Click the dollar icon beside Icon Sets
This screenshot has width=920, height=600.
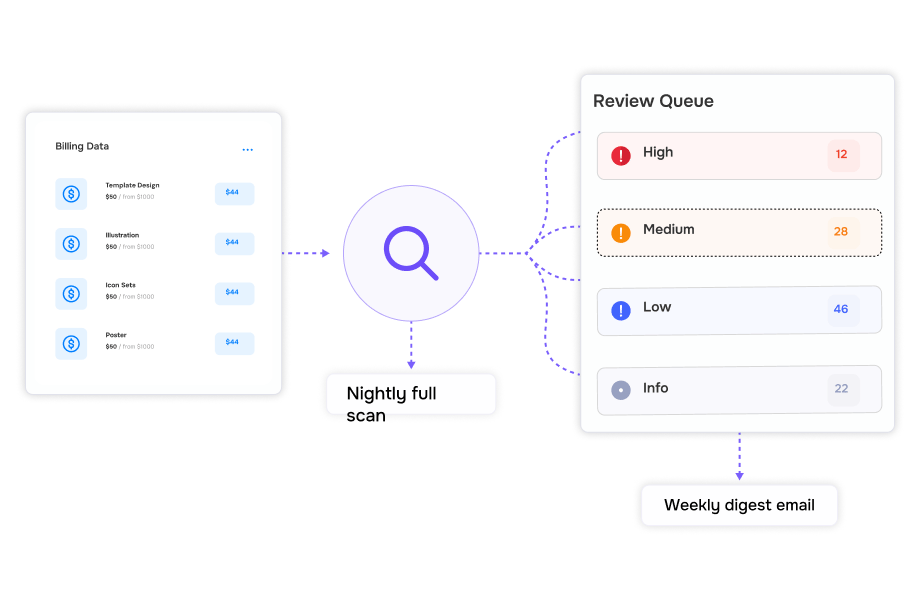[71, 293]
